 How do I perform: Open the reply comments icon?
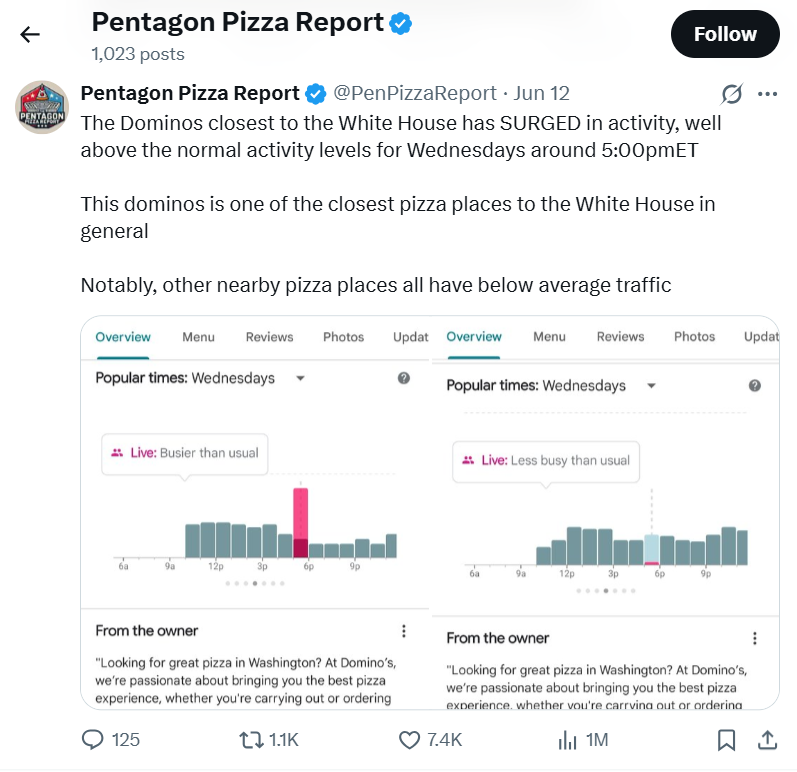[x=93, y=740]
